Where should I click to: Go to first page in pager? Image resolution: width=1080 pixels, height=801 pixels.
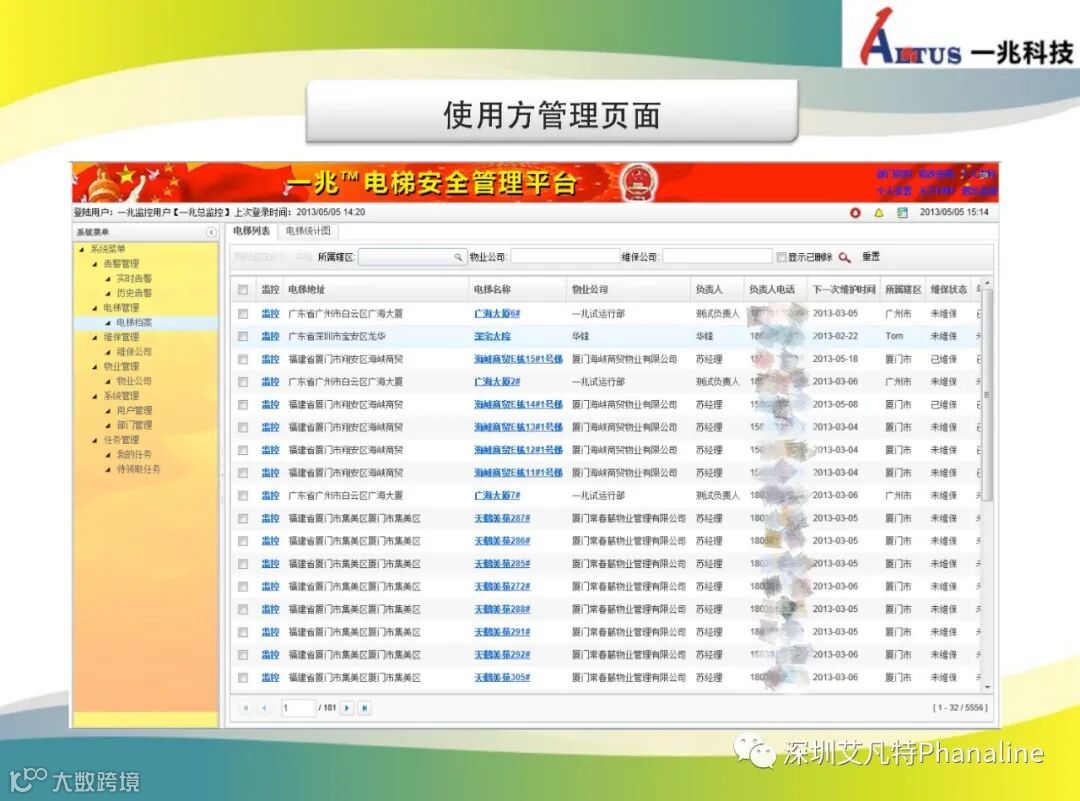click(246, 708)
